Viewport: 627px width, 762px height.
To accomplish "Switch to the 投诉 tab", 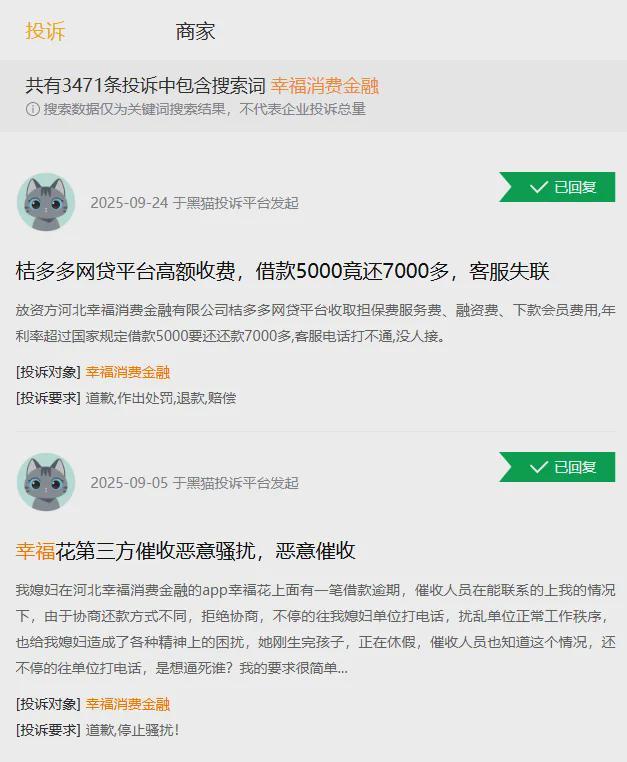I will pos(45,31).
